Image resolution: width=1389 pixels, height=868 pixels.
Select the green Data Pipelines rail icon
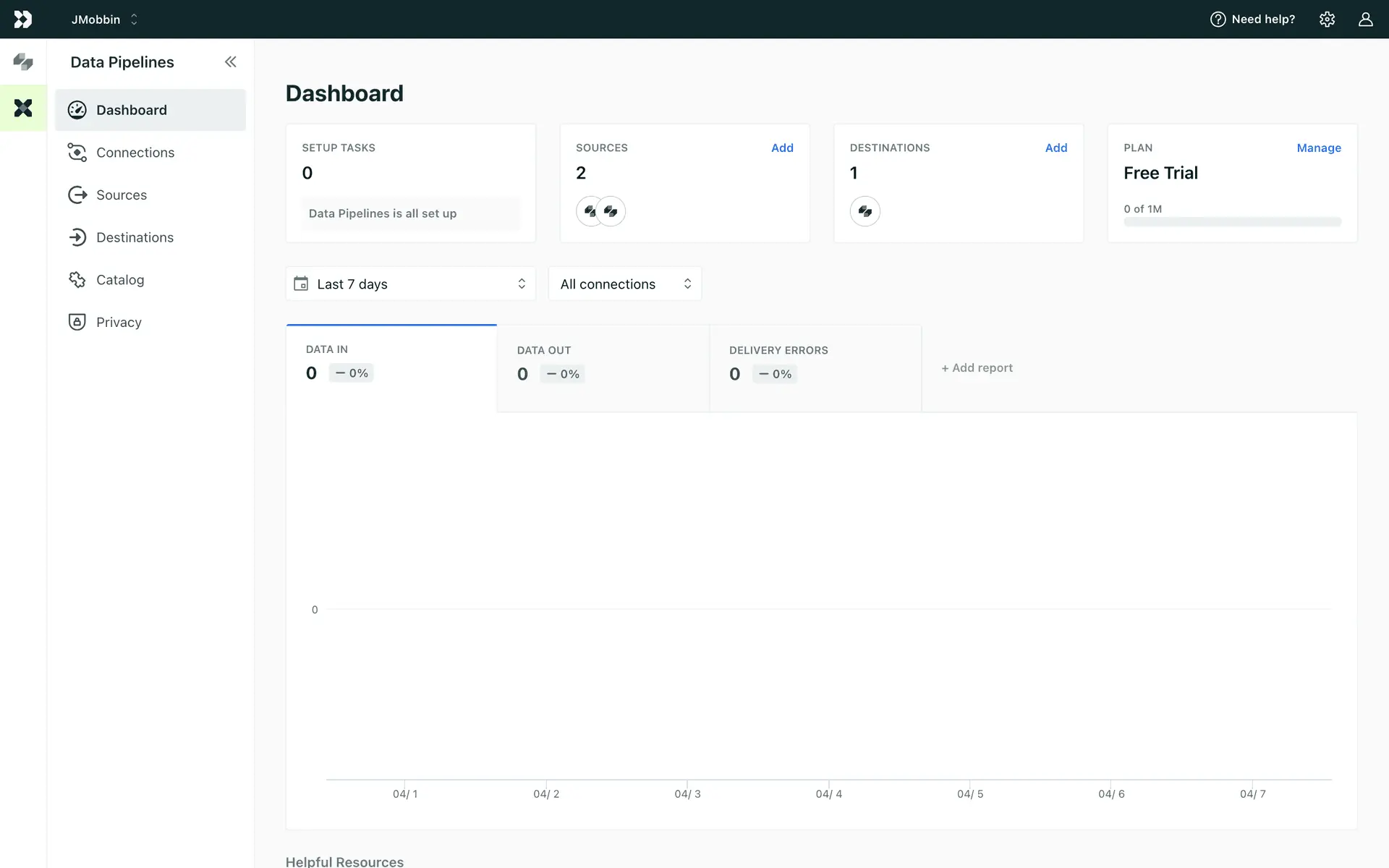23,109
